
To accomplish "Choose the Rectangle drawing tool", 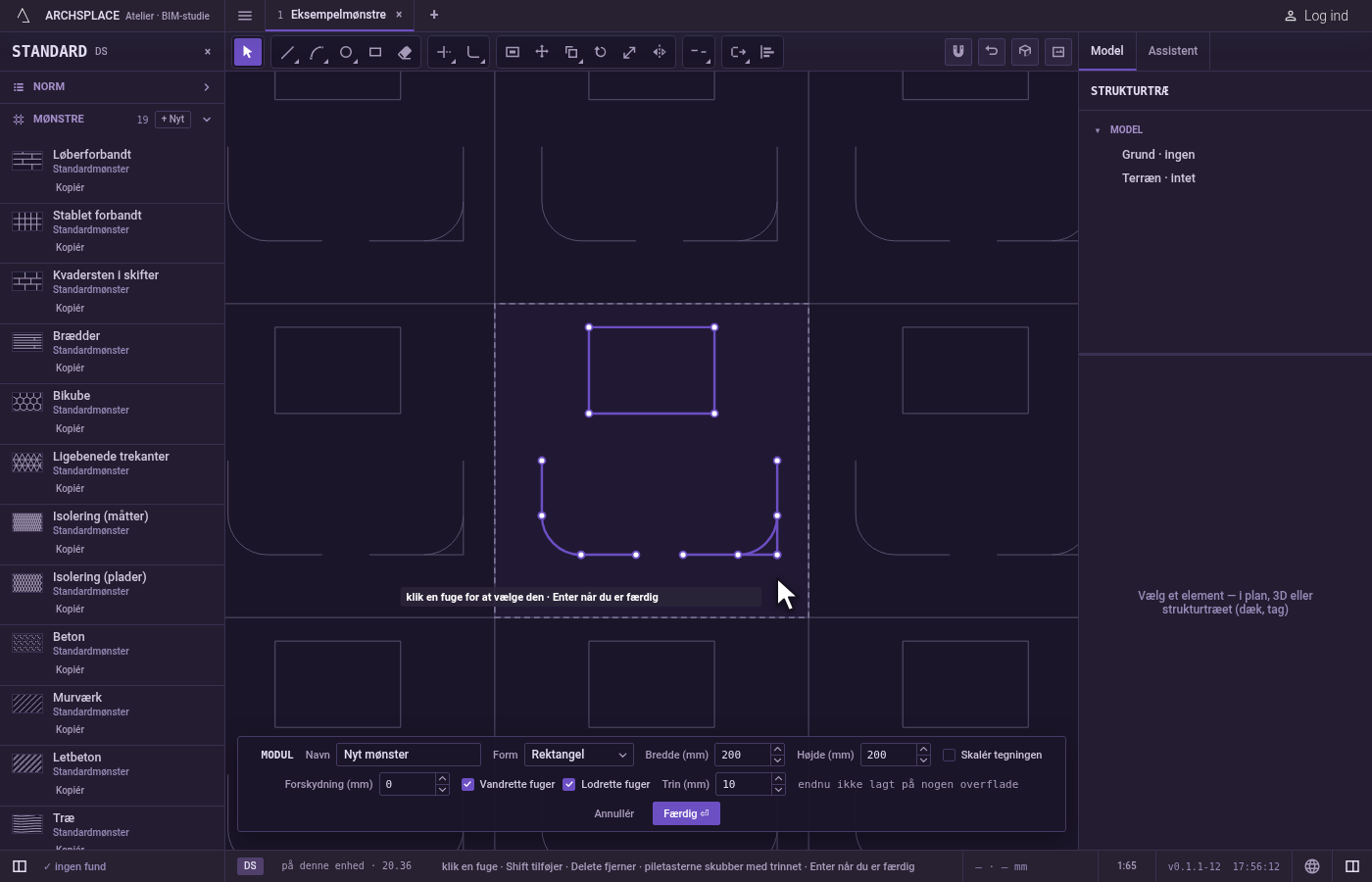I will (375, 52).
